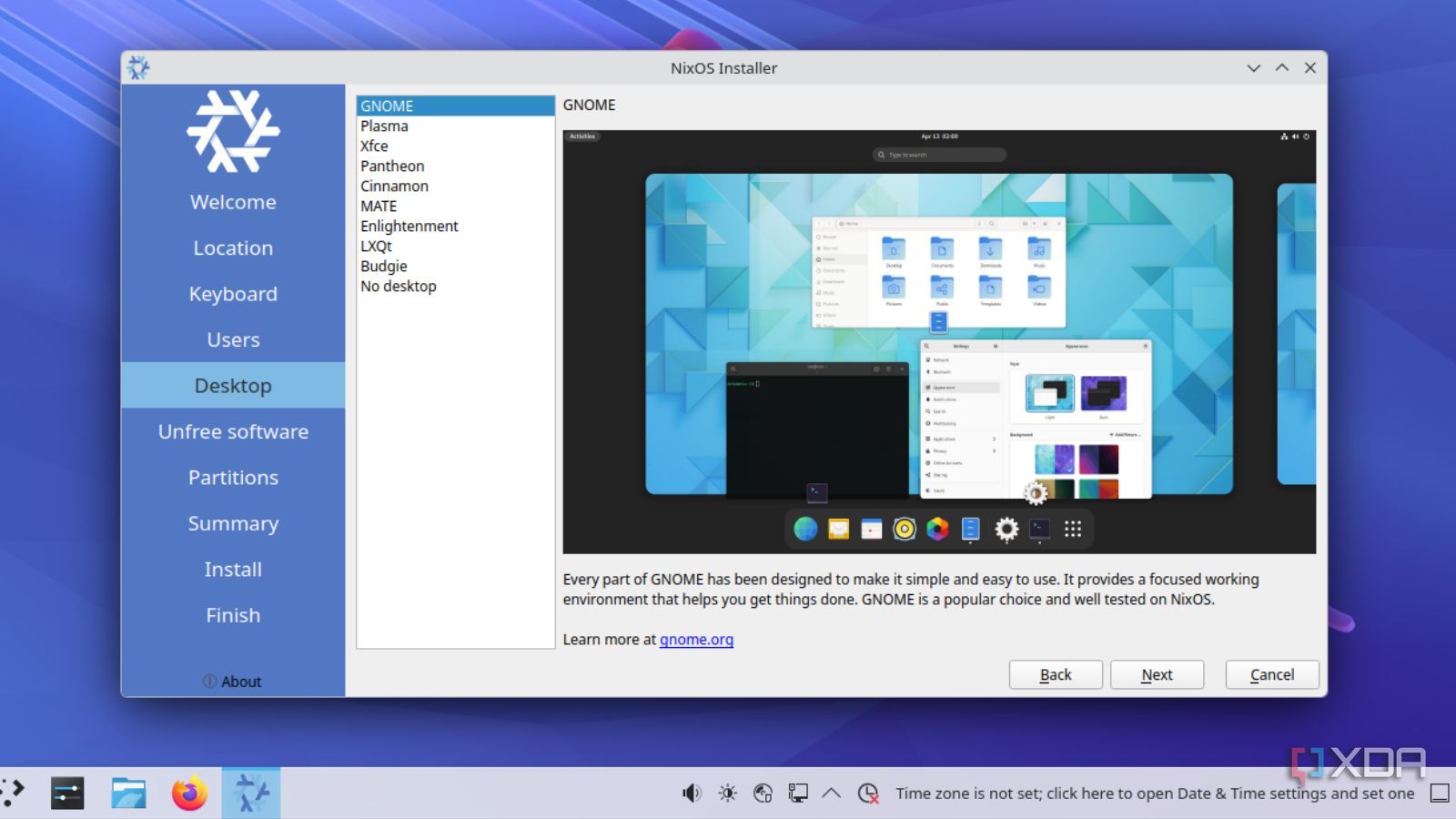Viewport: 1456px width, 819px height.
Task: Go to the Partitions step in sidebar
Action: [x=233, y=478]
